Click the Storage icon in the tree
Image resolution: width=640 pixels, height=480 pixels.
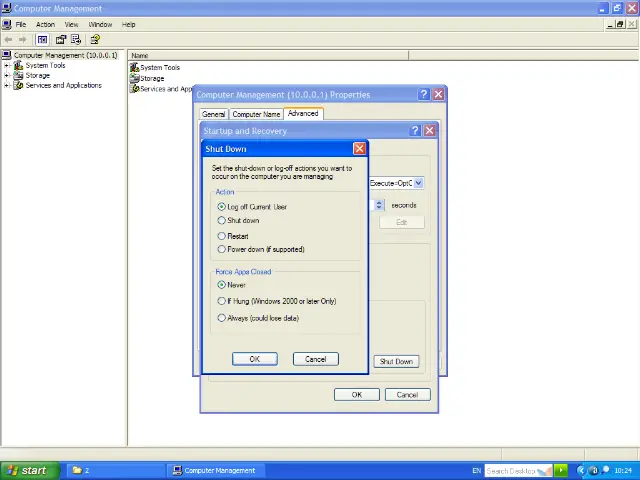click(18, 76)
